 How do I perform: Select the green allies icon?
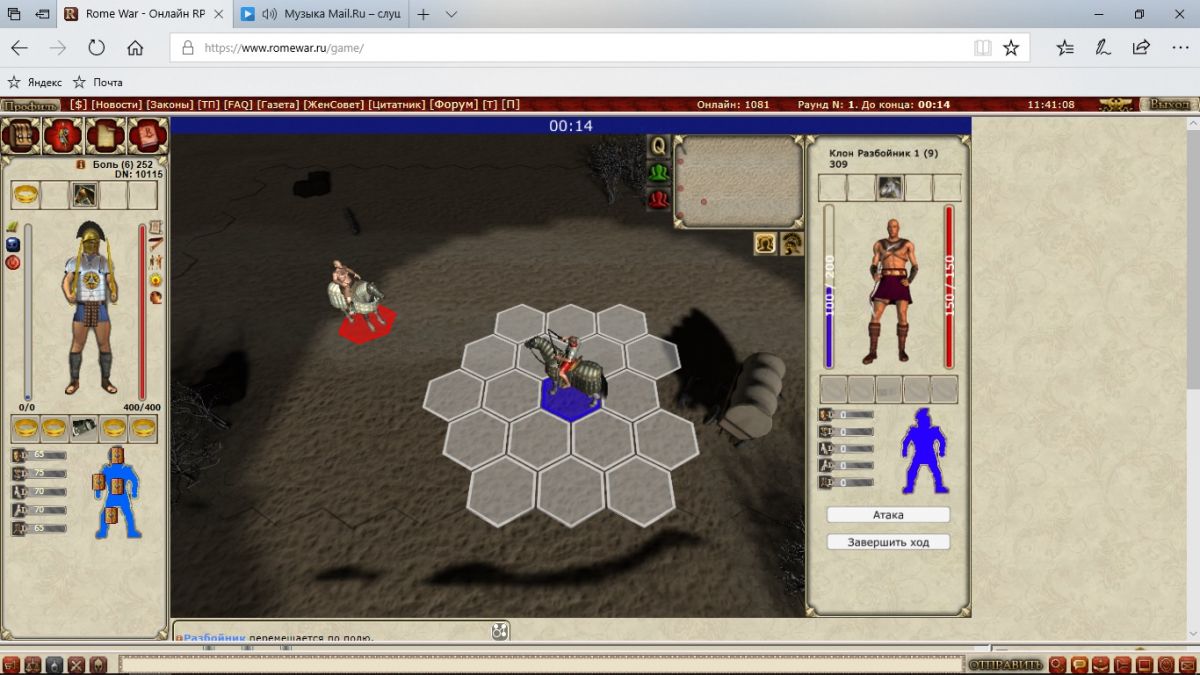click(x=658, y=172)
